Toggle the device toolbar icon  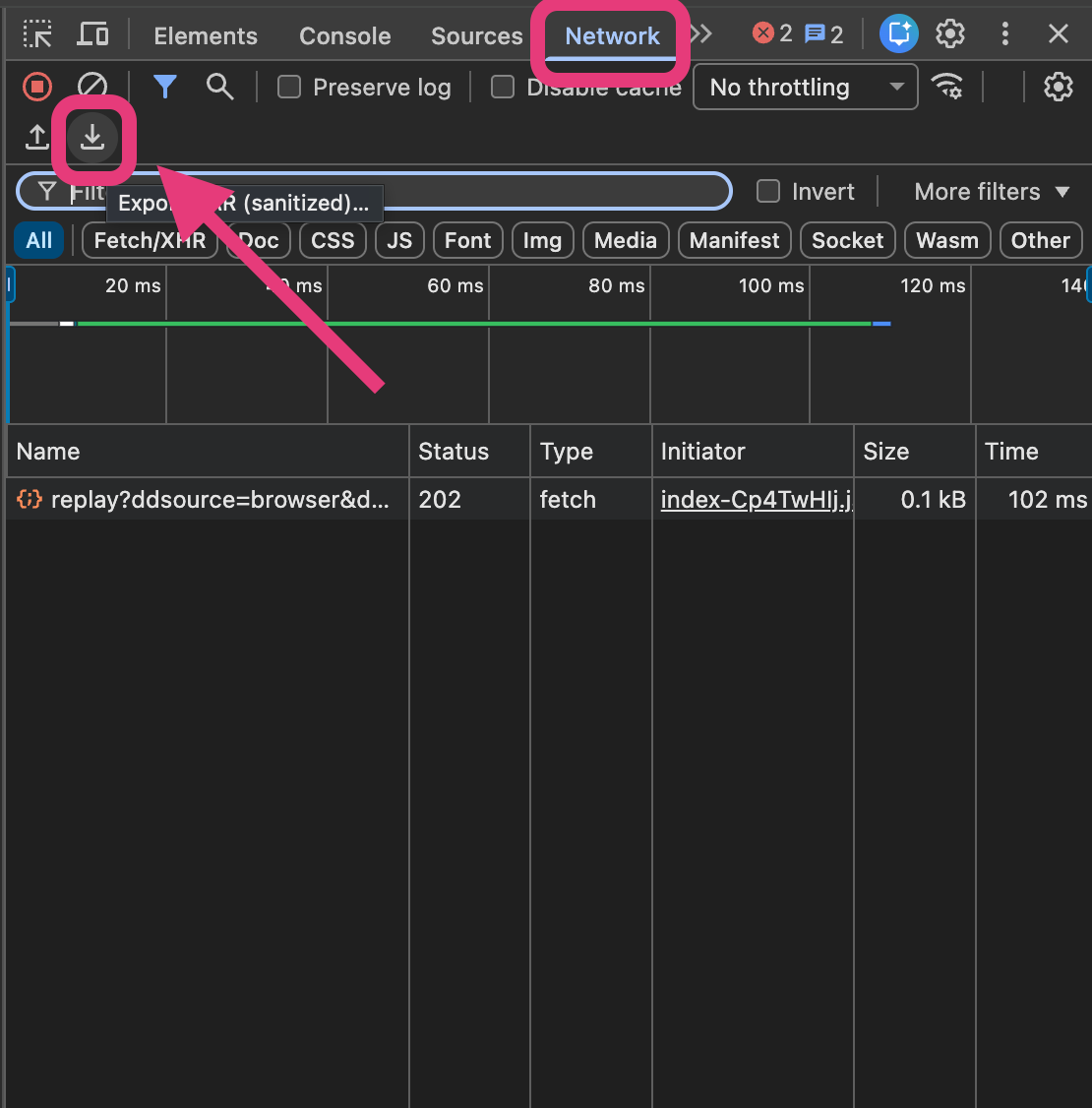click(x=93, y=35)
